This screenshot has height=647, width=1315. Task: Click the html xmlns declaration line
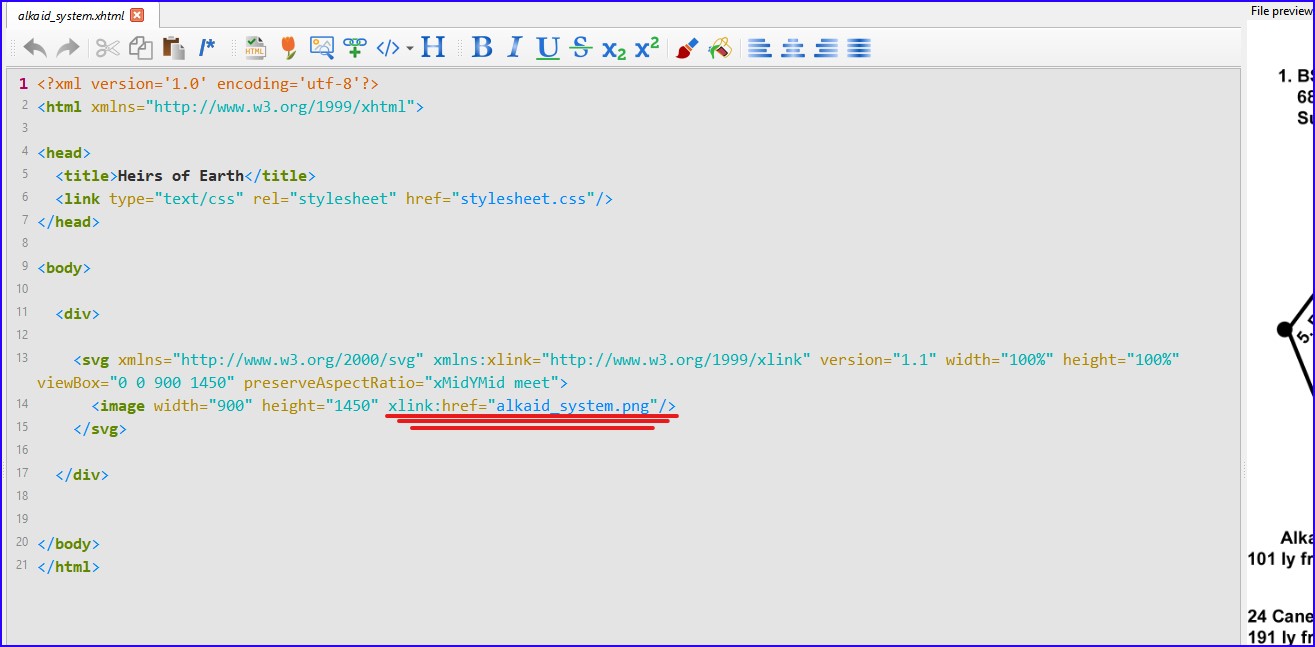[x=231, y=107]
